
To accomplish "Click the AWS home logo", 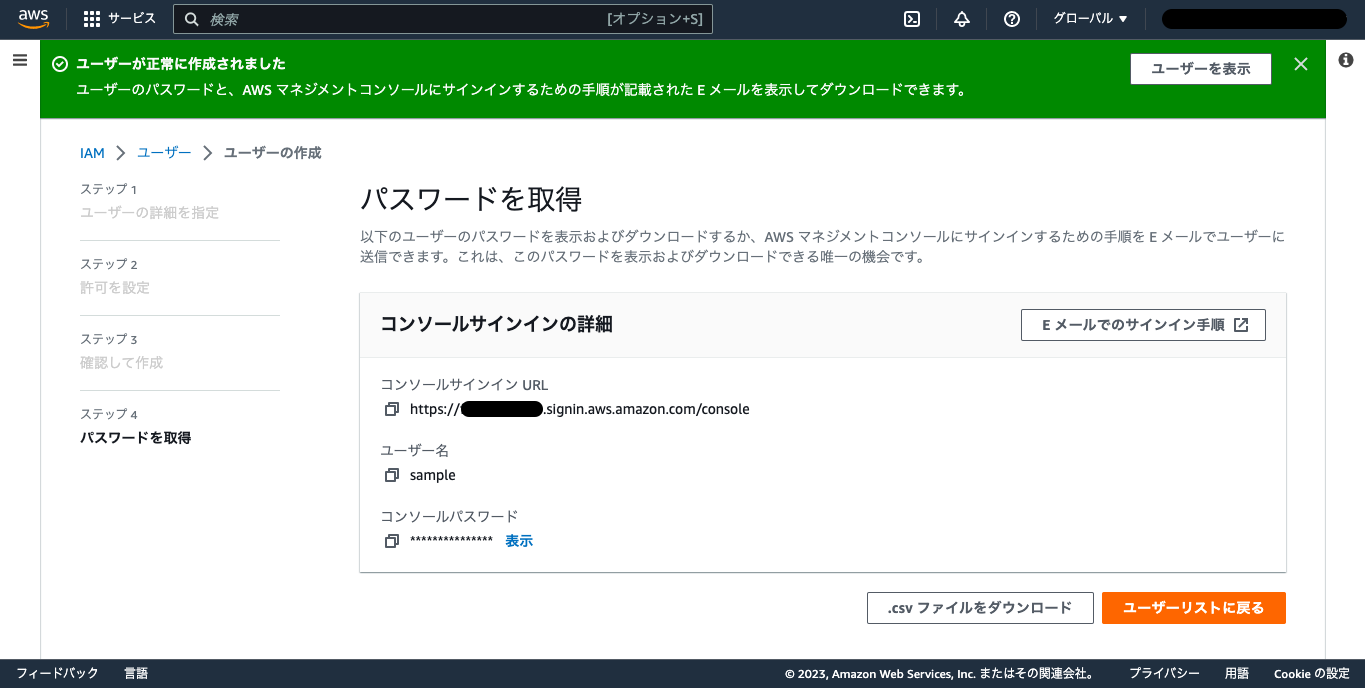I will (33, 18).
